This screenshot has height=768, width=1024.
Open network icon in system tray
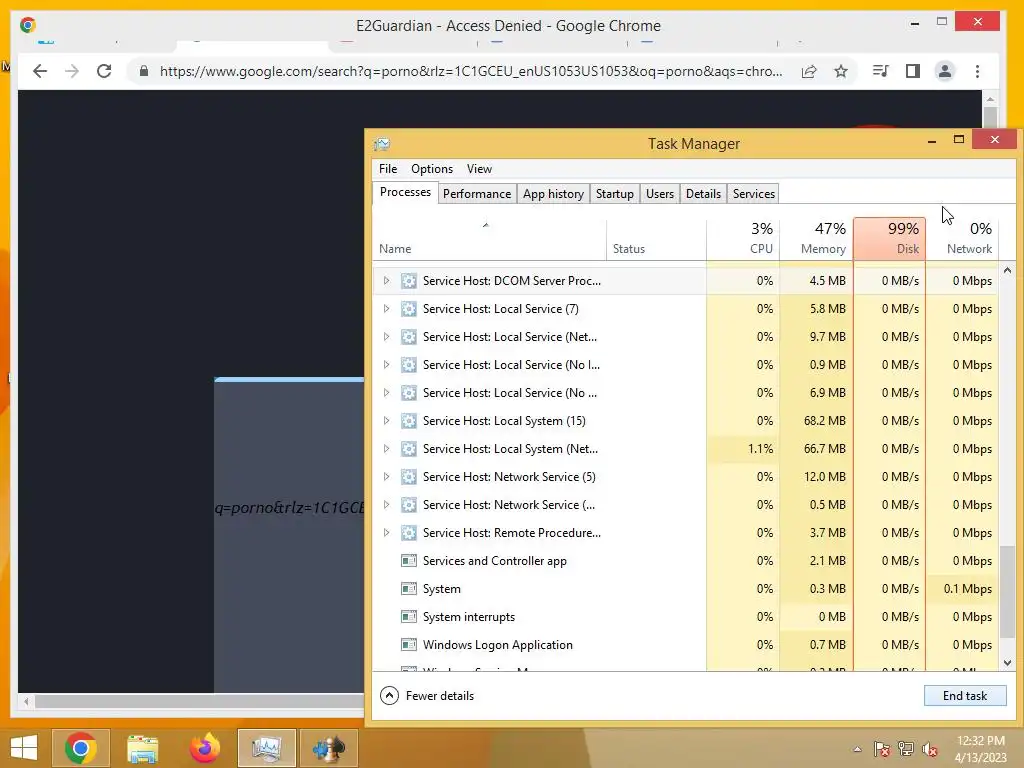coord(906,749)
